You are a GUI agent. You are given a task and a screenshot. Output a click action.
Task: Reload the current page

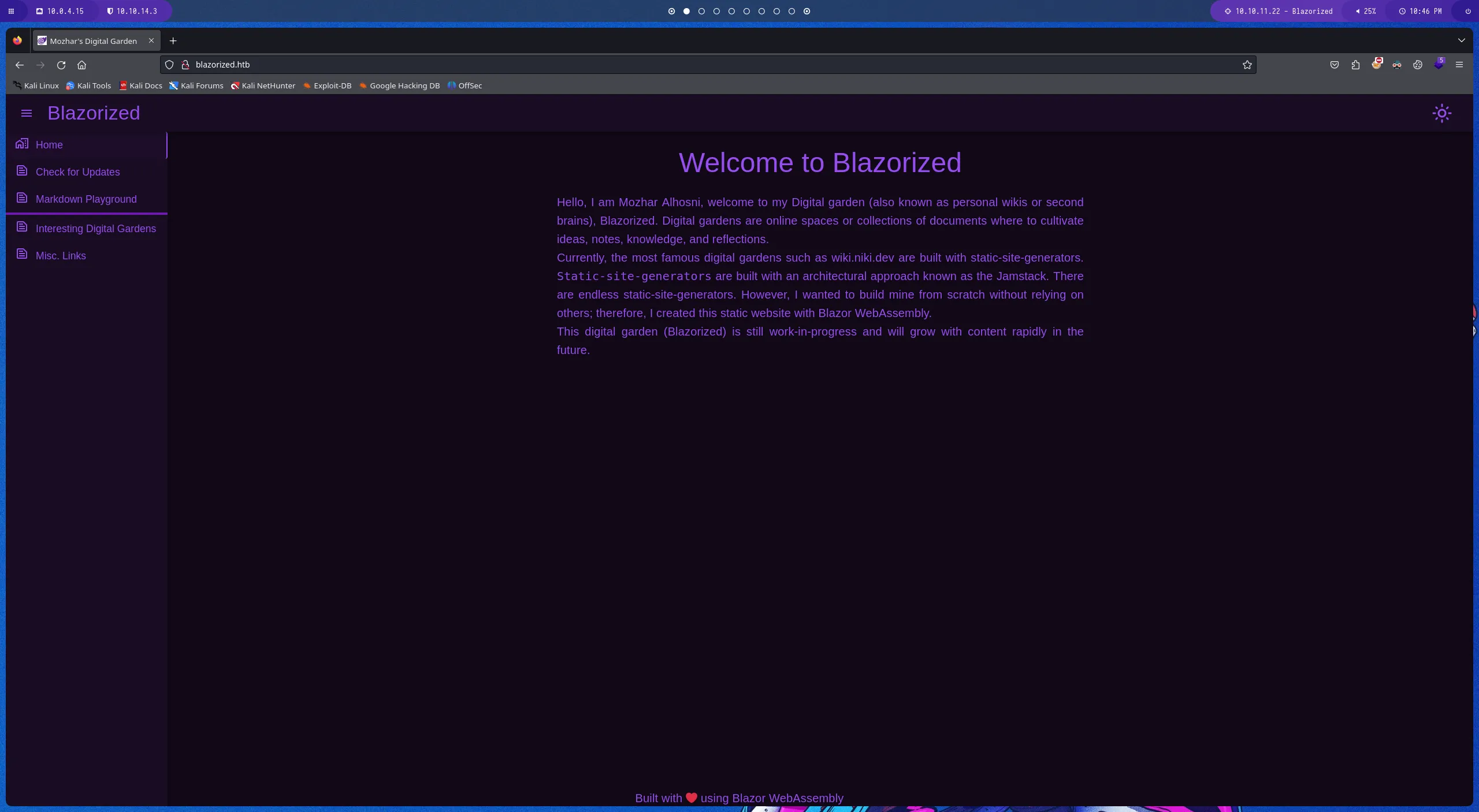tap(61, 65)
